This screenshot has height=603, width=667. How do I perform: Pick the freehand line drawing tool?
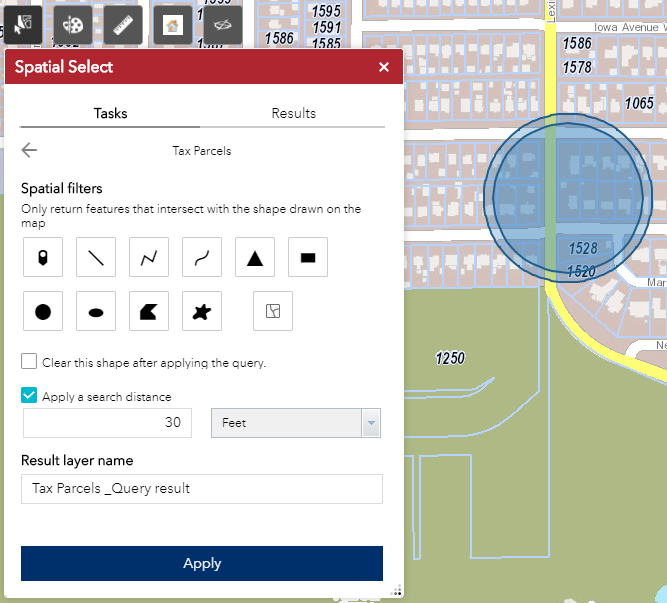pos(202,257)
